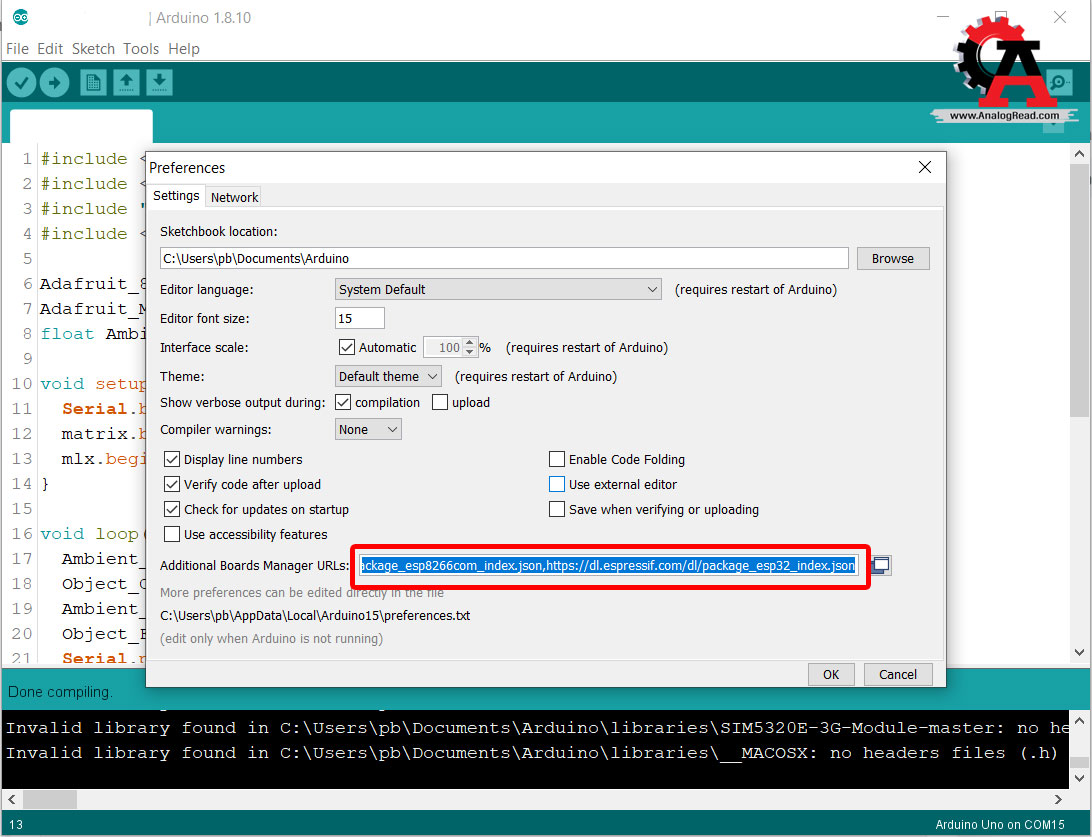The height and width of the screenshot is (837, 1092).
Task: Toggle Automatic interface scale checkbox
Action: 346,347
